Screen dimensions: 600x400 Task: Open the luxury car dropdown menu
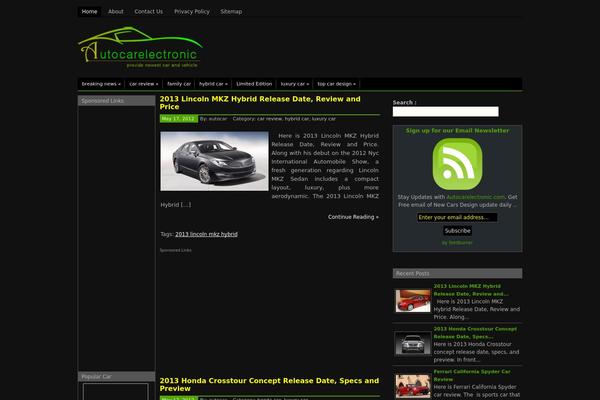pyautogui.click(x=294, y=84)
